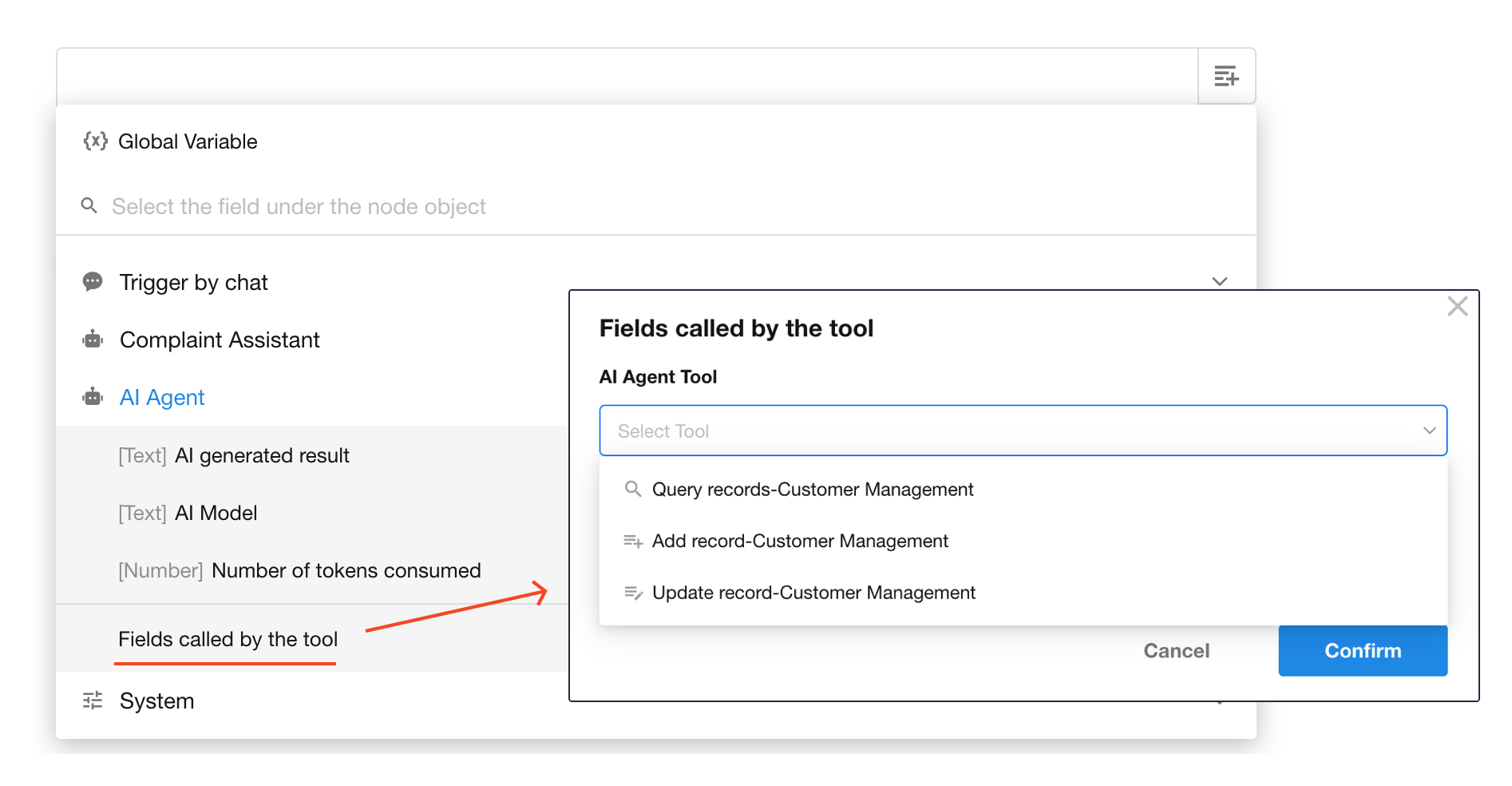This screenshot has width=1512, height=786.
Task: Focus the node object field search box
Action: click(x=299, y=206)
